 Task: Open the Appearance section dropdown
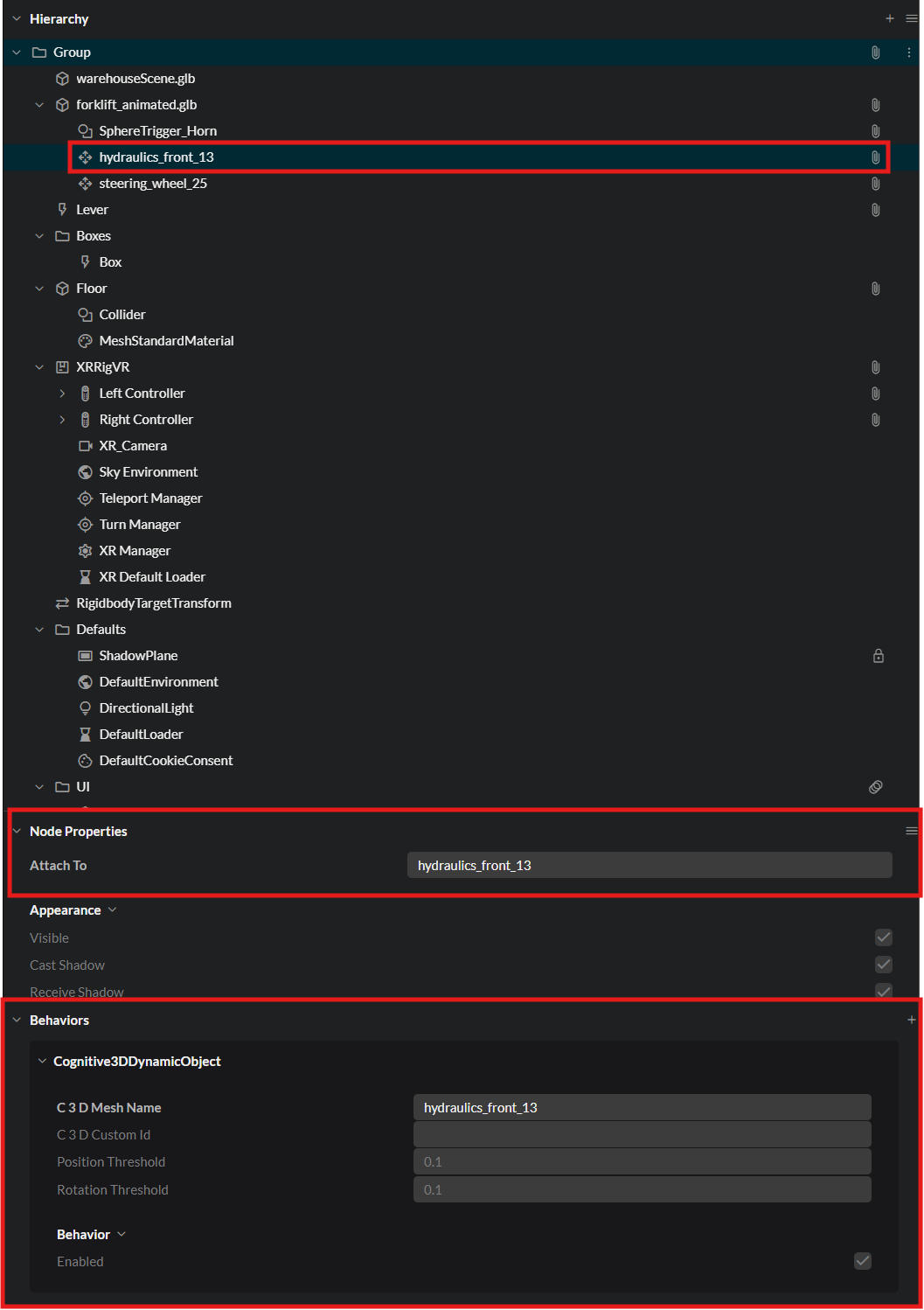click(x=112, y=910)
